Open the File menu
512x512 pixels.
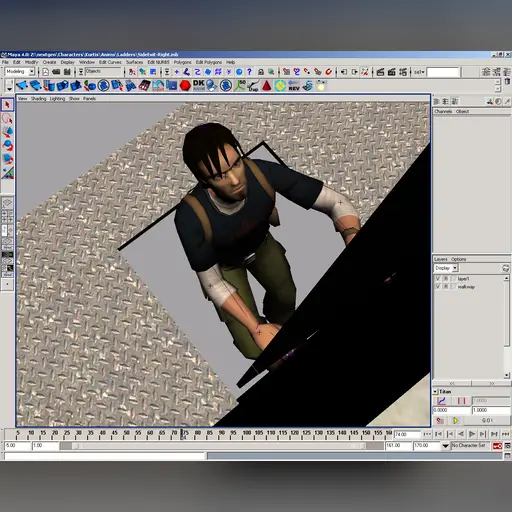(5, 62)
